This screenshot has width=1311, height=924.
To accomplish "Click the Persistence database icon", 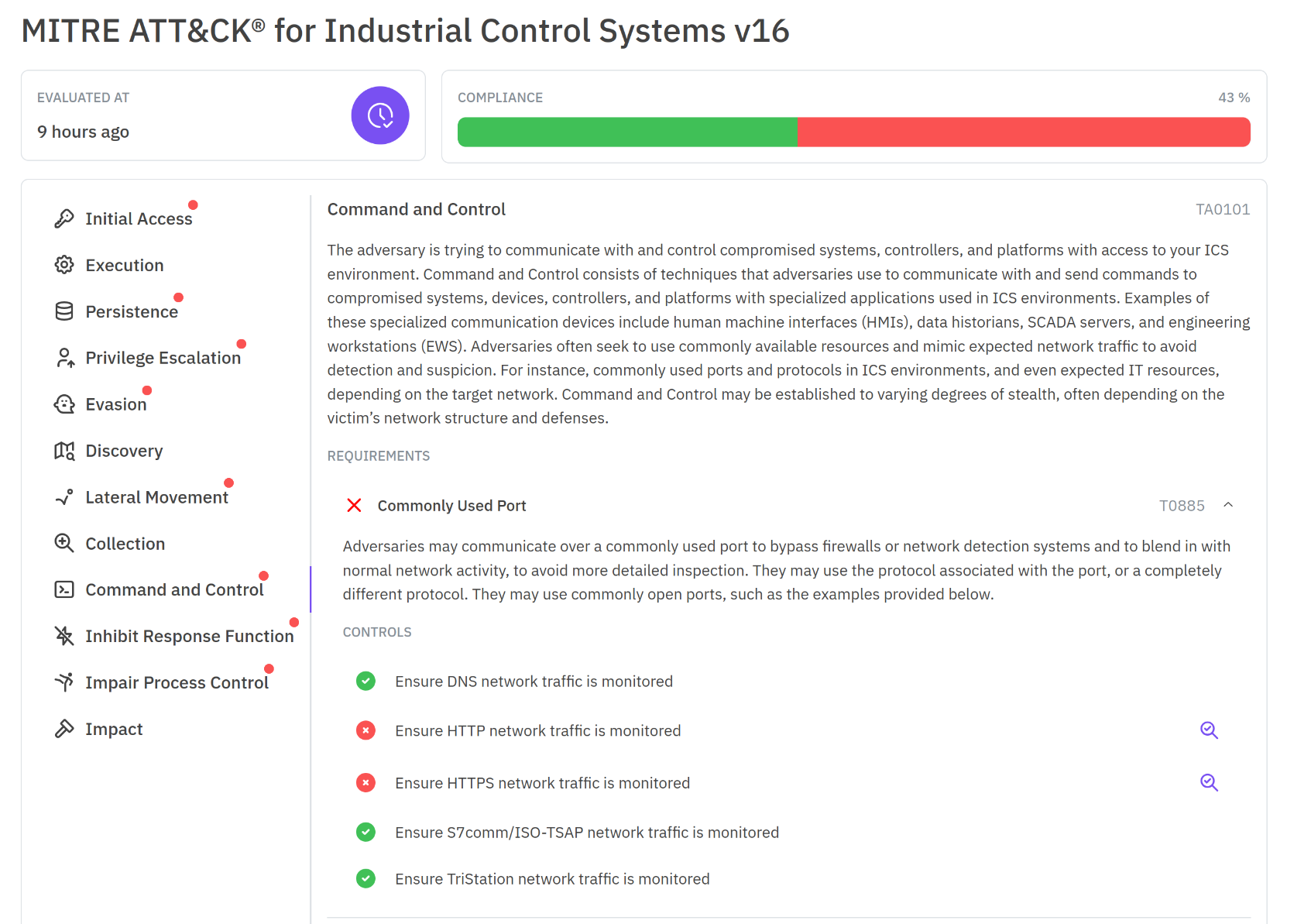I will 64,311.
